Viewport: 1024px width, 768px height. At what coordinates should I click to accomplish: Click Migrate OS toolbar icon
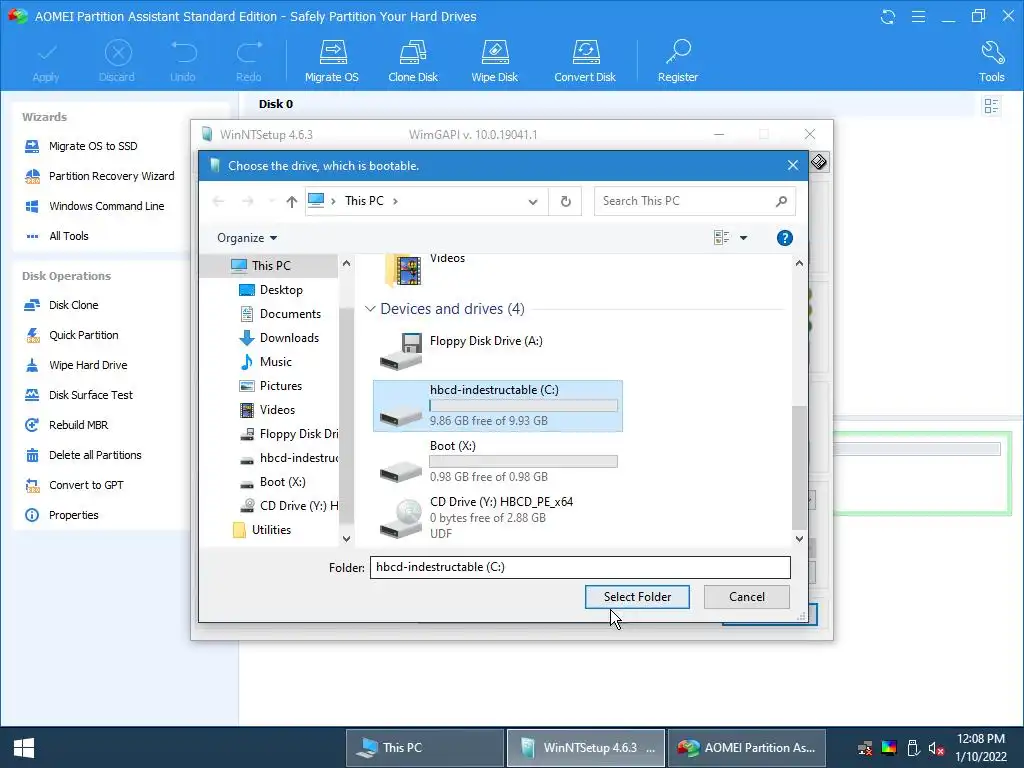[x=332, y=61]
